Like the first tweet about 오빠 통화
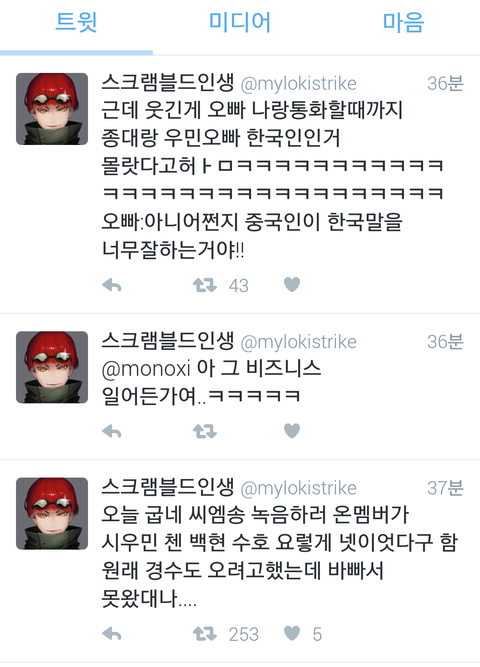This screenshot has height=667, width=480. 292,285
